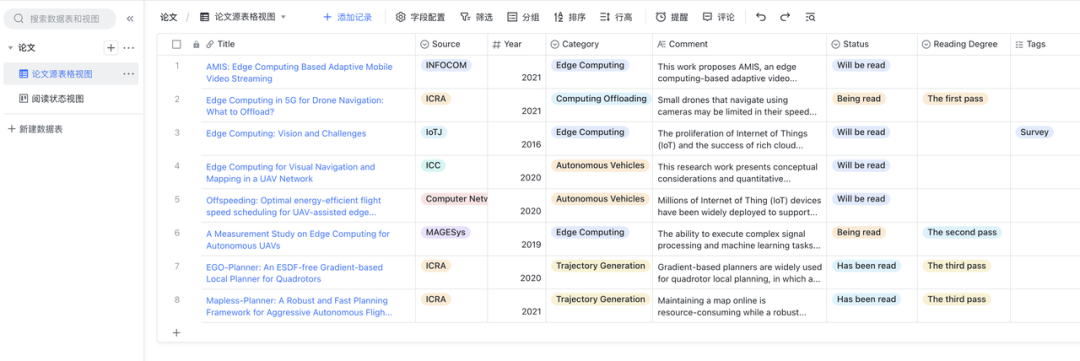Collapse the sidebar with double-chevron icon
This screenshot has width=1080, height=361.
pos(129,19)
